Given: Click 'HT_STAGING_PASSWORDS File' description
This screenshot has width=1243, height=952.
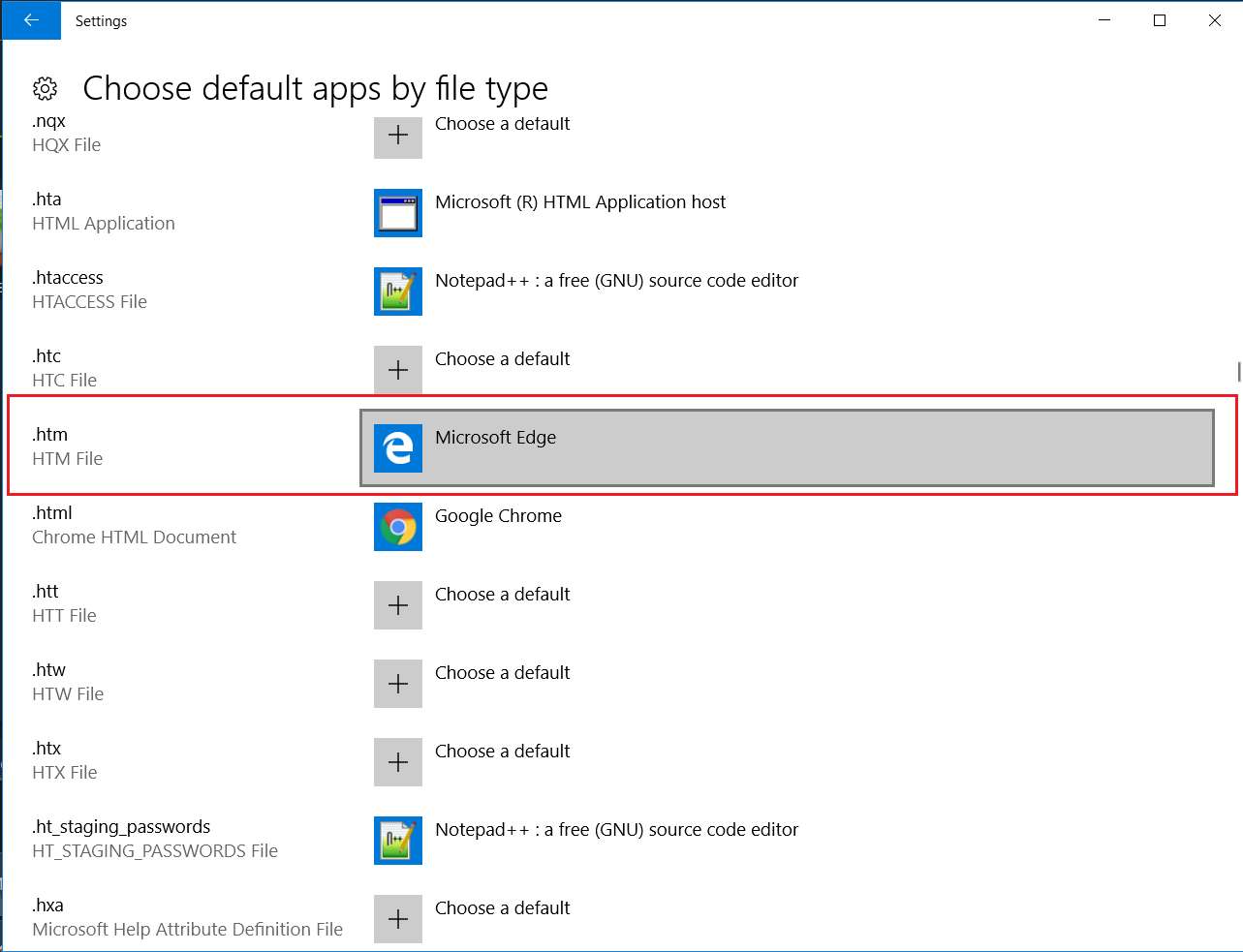Looking at the screenshot, I should click(155, 851).
